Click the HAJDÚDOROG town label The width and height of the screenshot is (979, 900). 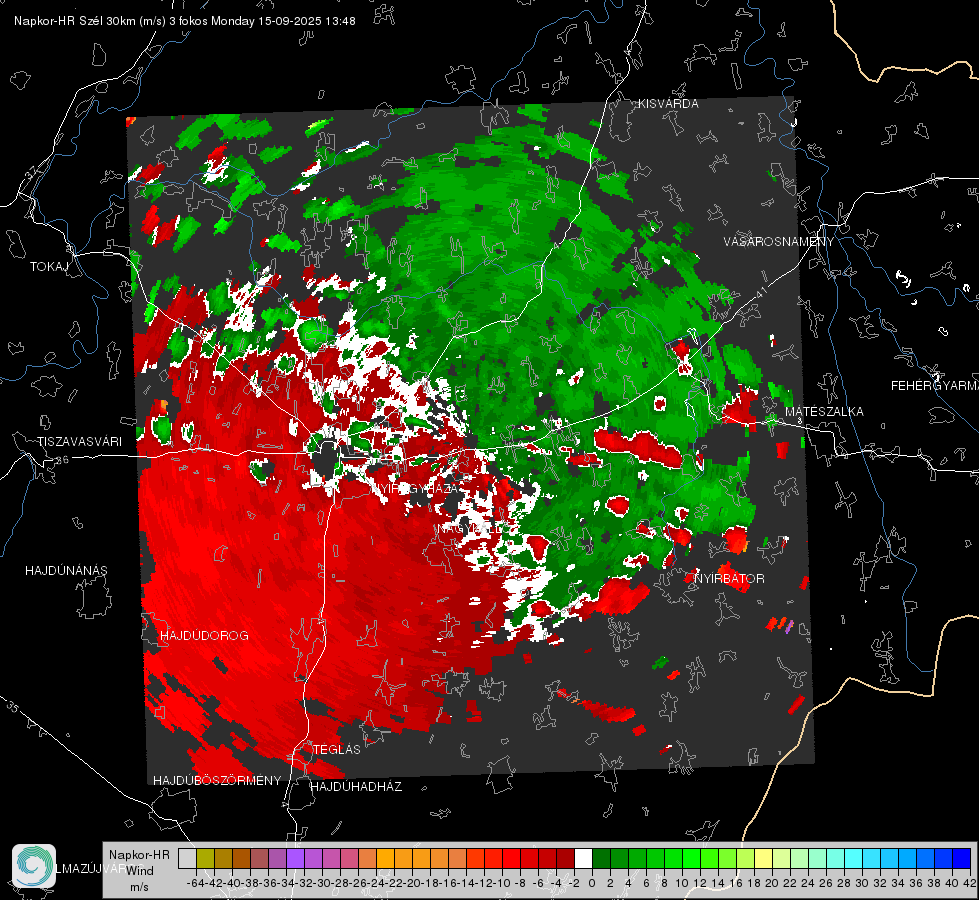(204, 635)
